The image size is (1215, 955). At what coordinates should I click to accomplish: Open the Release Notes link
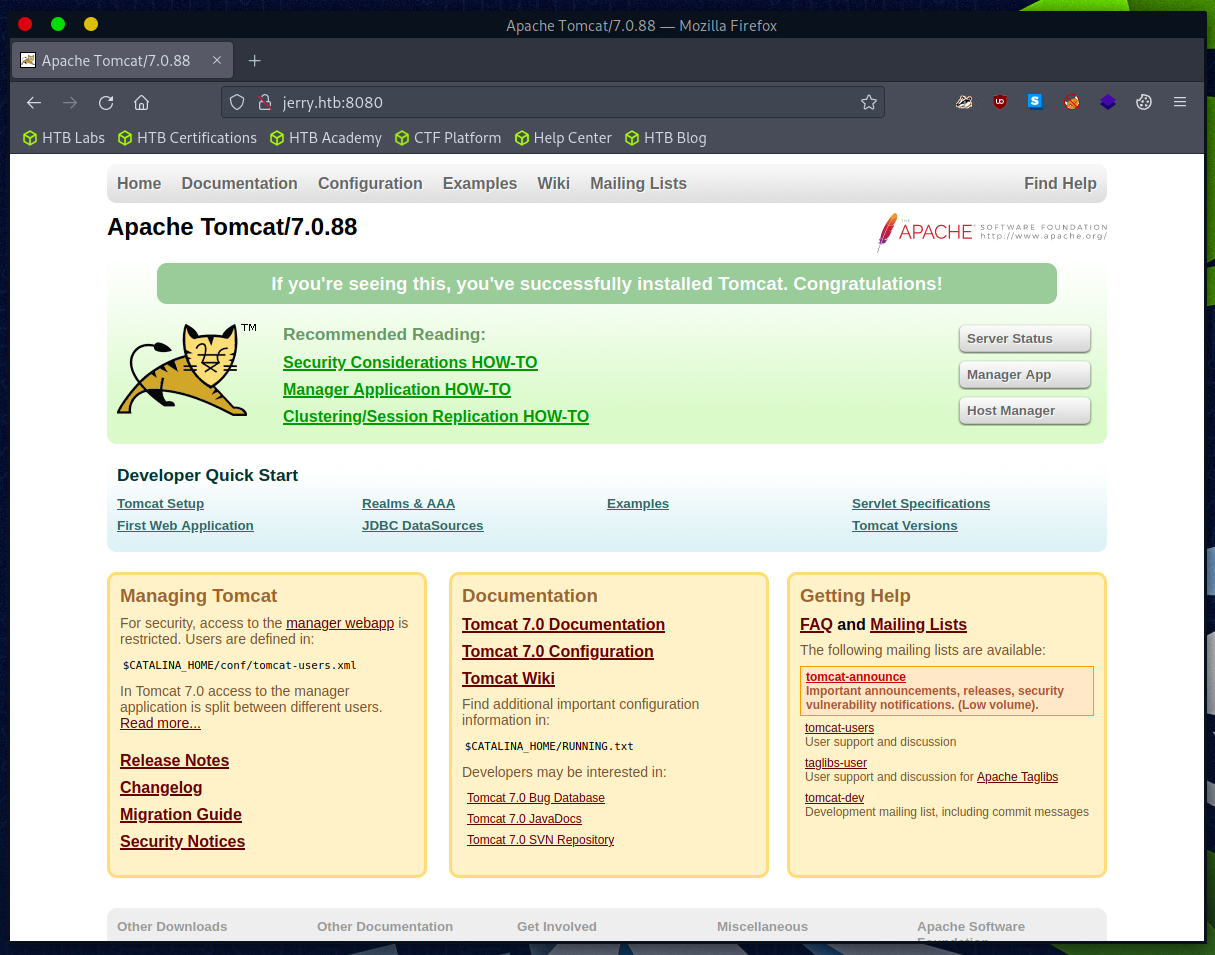[x=175, y=760]
